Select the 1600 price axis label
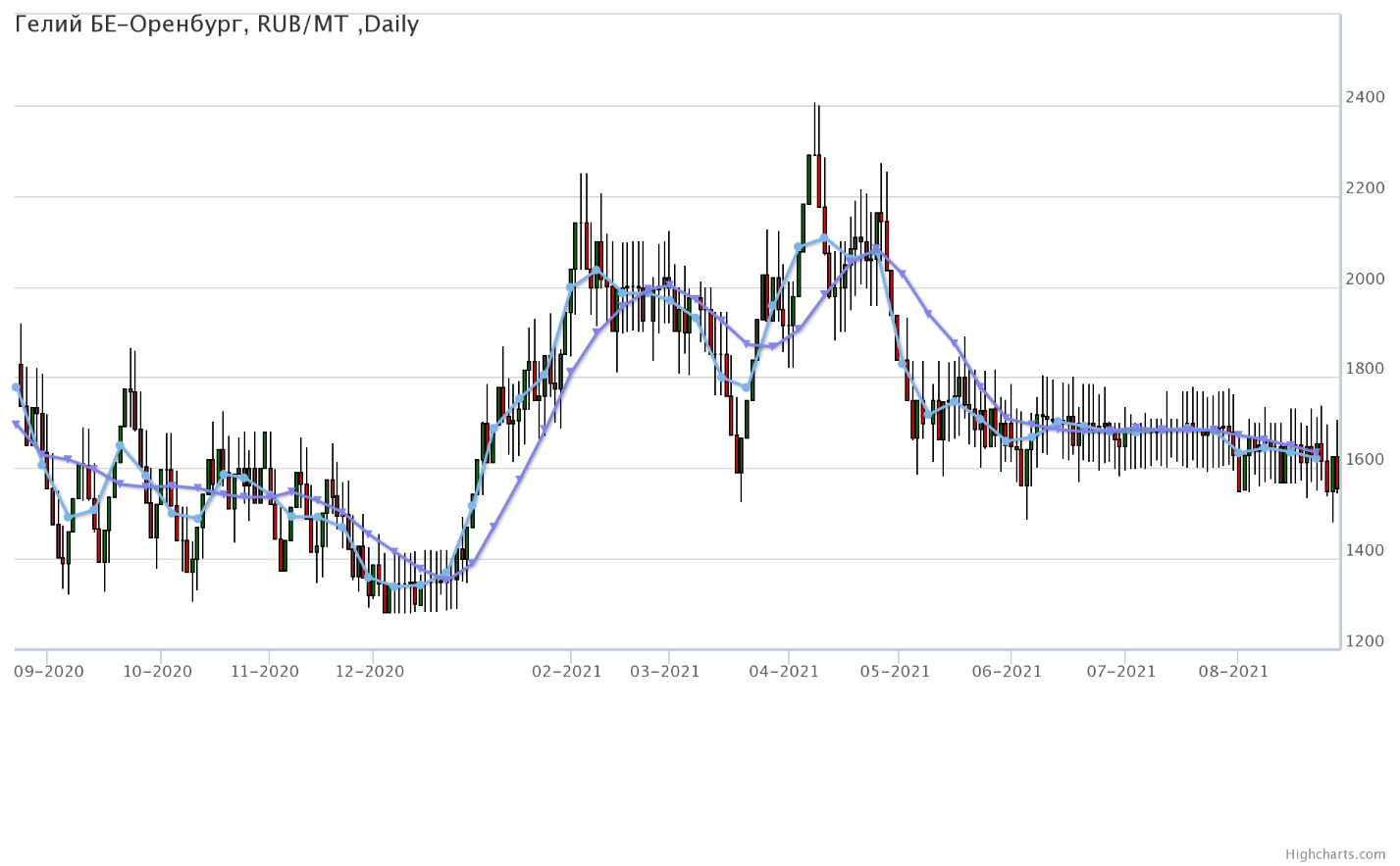1400x866 pixels. coord(1365,460)
